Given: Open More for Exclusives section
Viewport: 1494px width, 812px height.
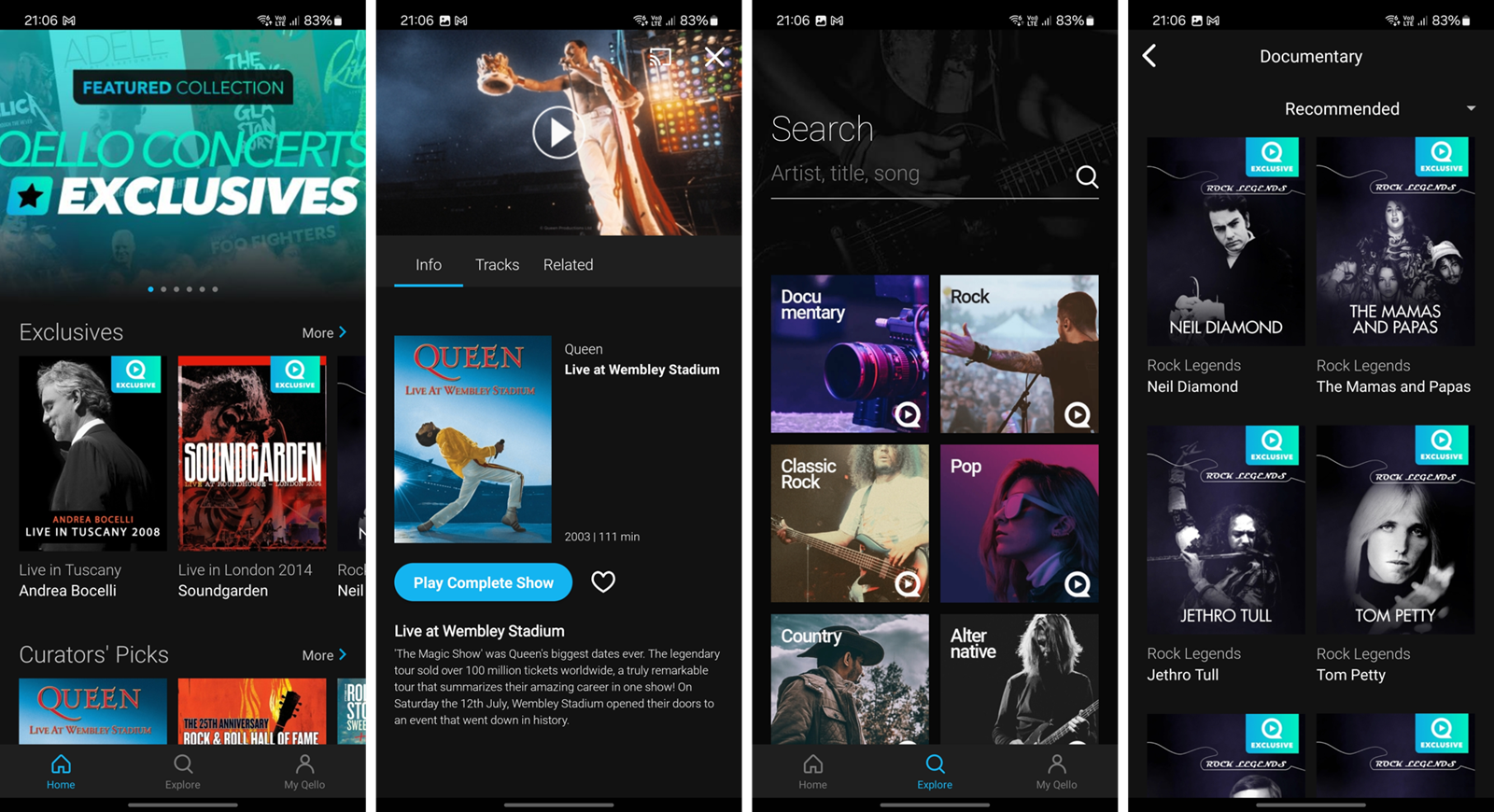Looking at the screenshot, I should [x=324, y=332].
